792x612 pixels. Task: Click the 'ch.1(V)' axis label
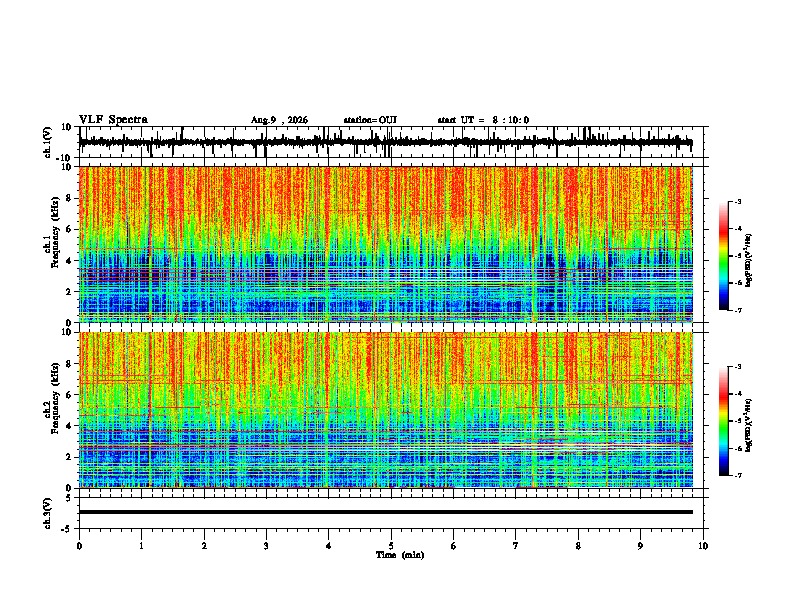click(49, 142)
